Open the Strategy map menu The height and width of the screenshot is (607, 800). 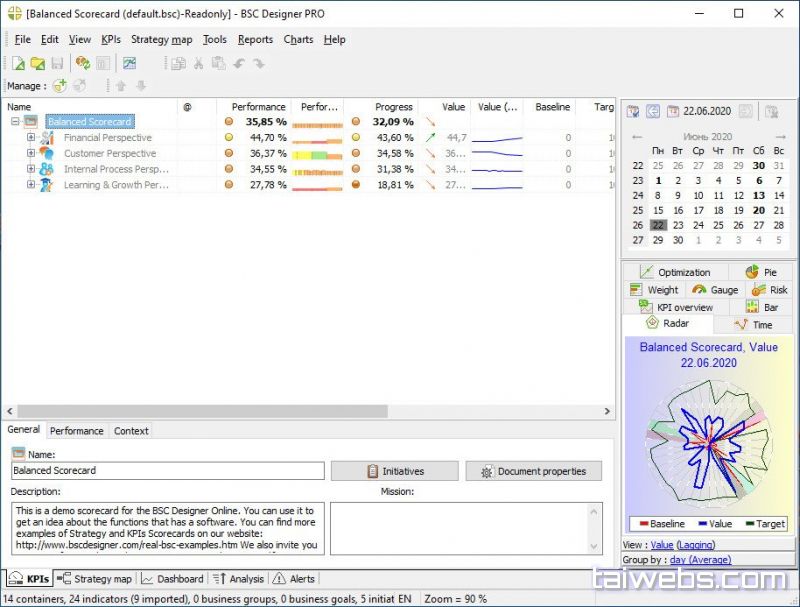pos(161,40)
